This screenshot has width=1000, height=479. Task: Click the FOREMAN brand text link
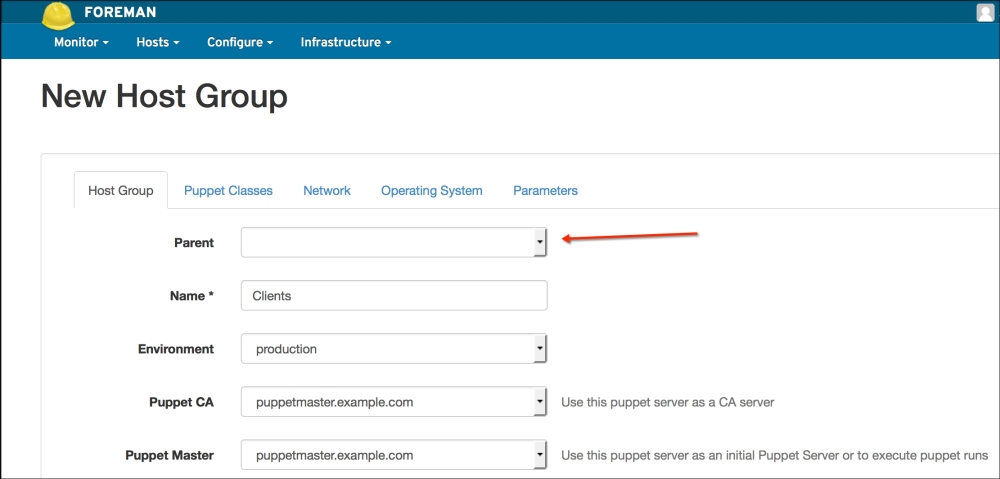(x=122, y=13)
